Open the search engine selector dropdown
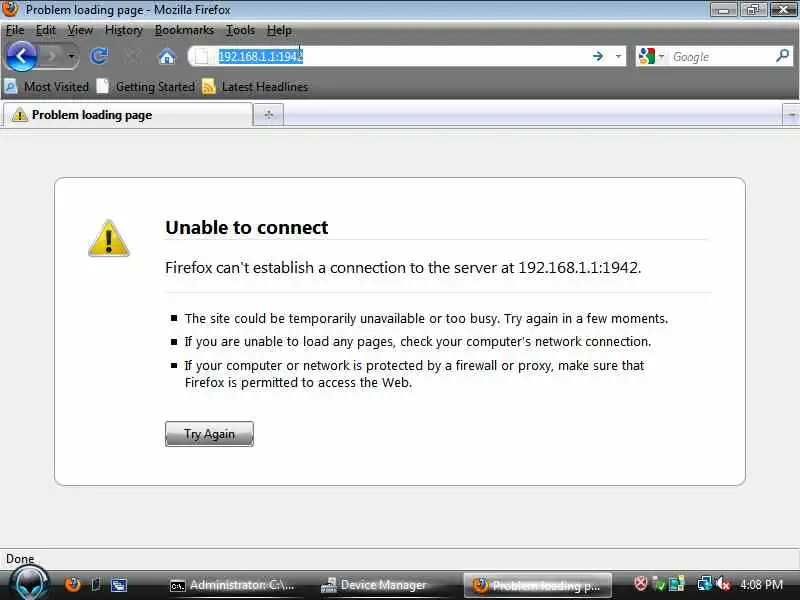The height and width of the screenshot is (600, 800). 652,56
